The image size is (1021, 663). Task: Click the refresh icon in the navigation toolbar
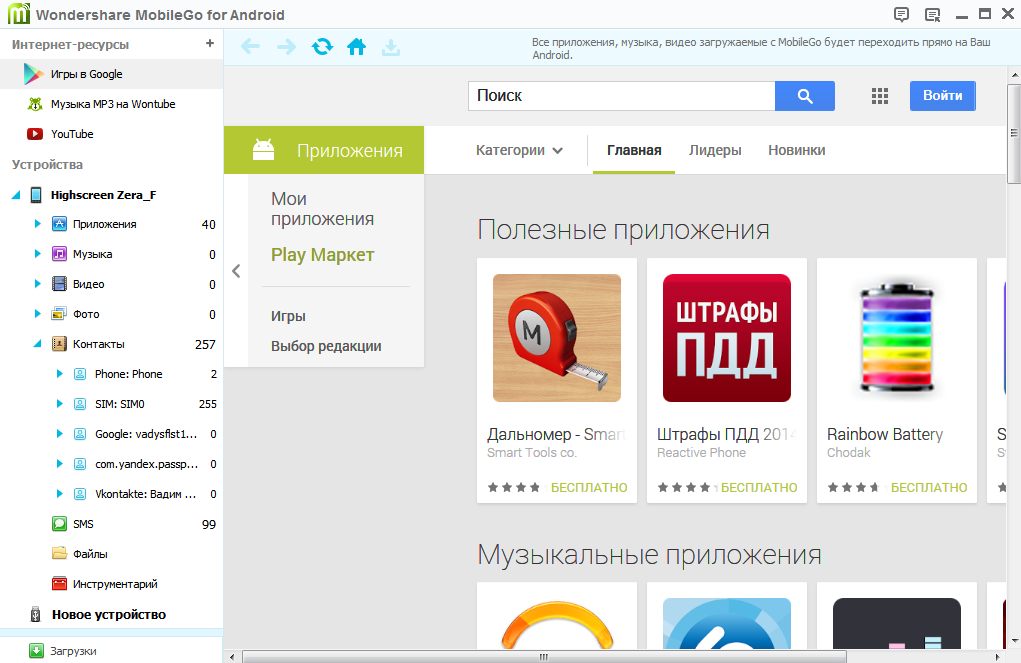pos(322,47)
